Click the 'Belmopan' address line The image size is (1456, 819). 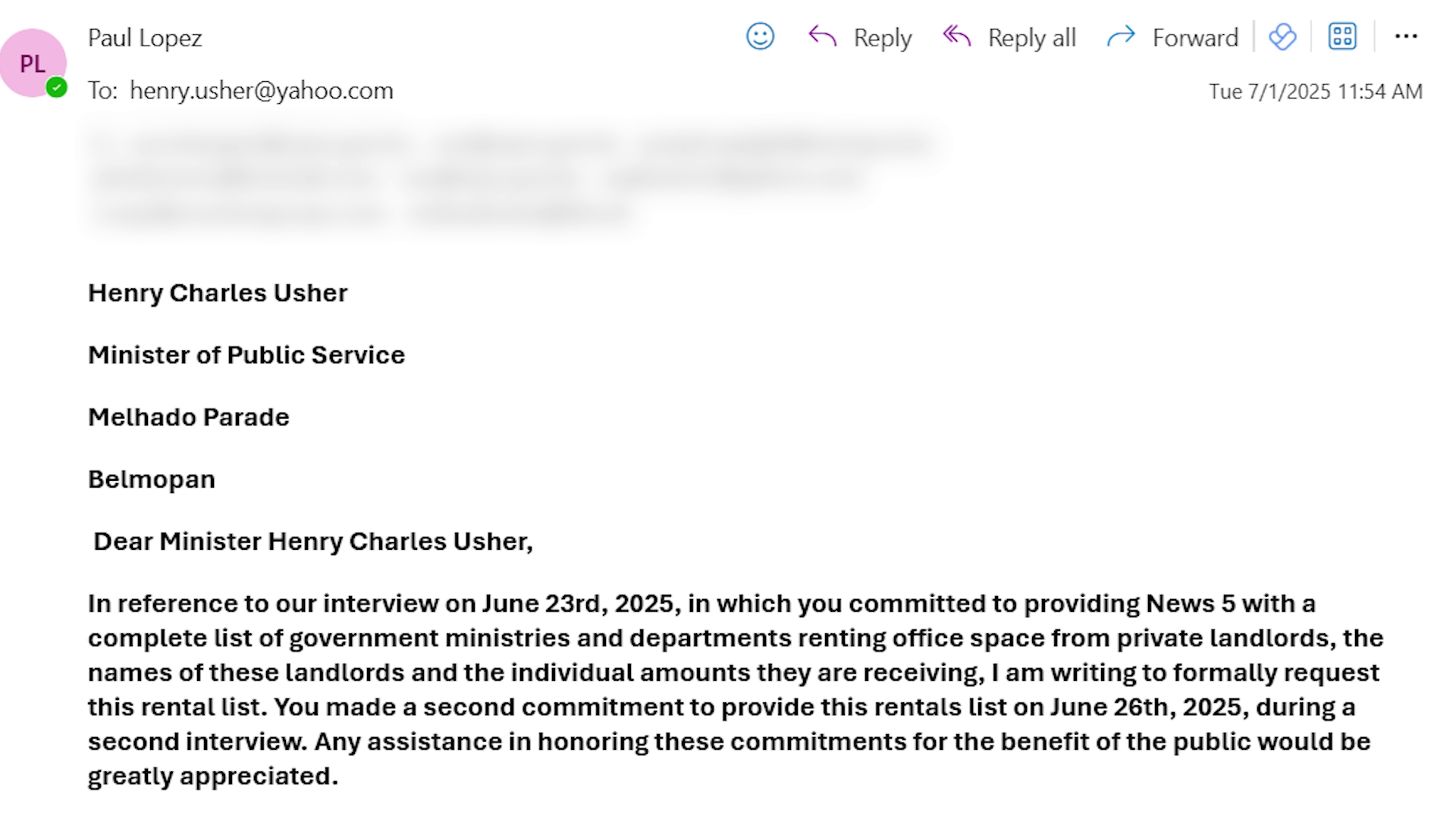pos(152,479)
